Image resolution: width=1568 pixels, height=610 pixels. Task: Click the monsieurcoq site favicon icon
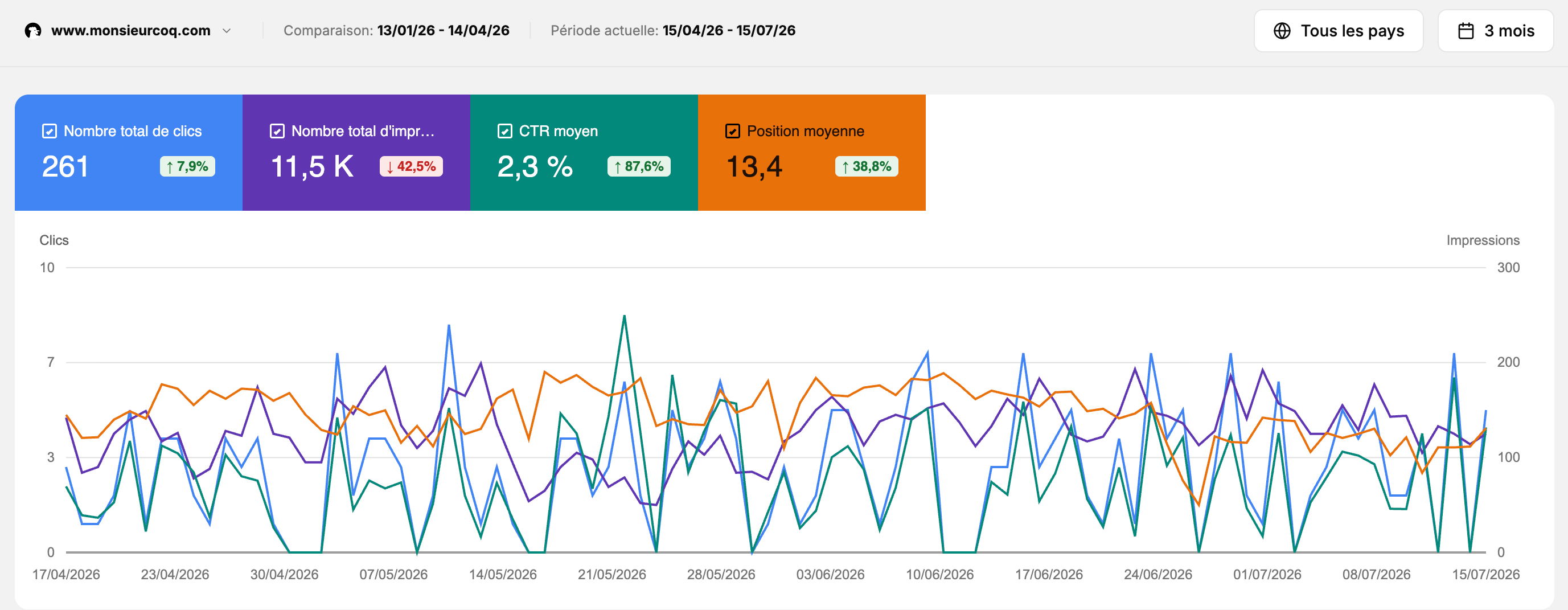(33, 30)
